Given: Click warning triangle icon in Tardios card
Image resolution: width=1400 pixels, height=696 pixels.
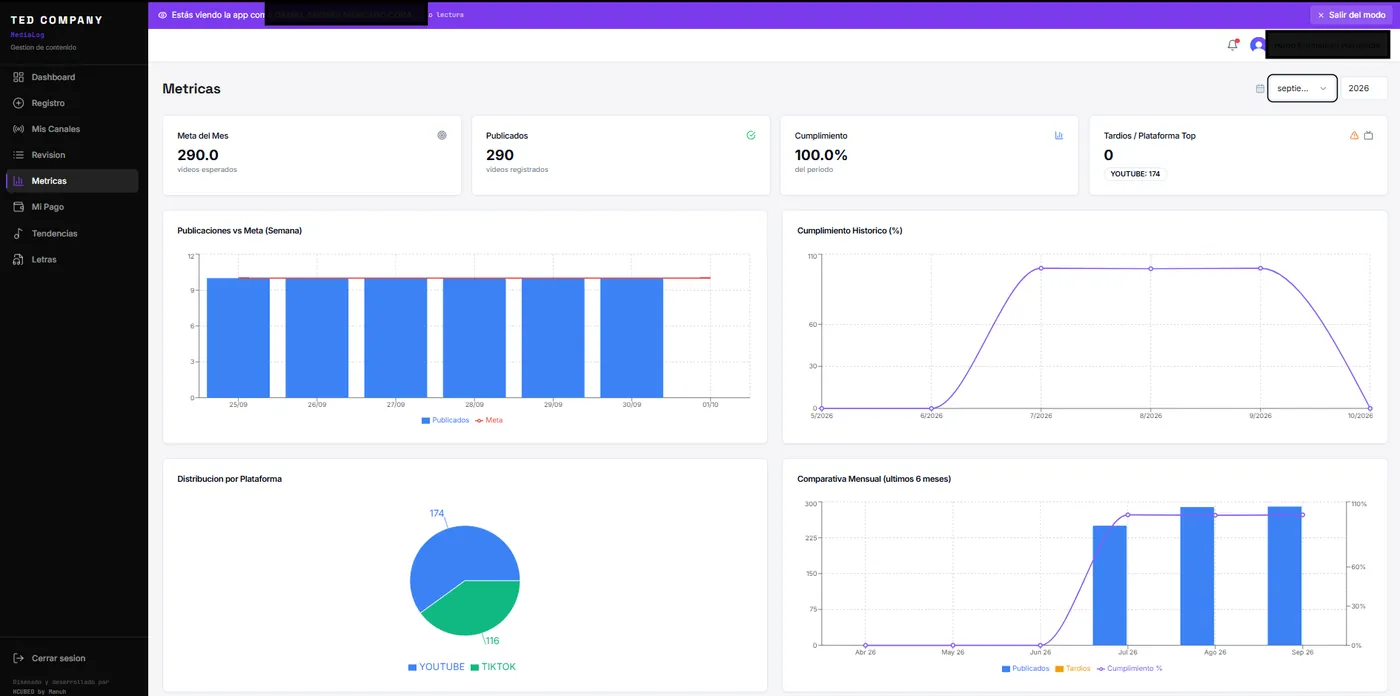Looking at the screenshot, I should coord(1354,135).
